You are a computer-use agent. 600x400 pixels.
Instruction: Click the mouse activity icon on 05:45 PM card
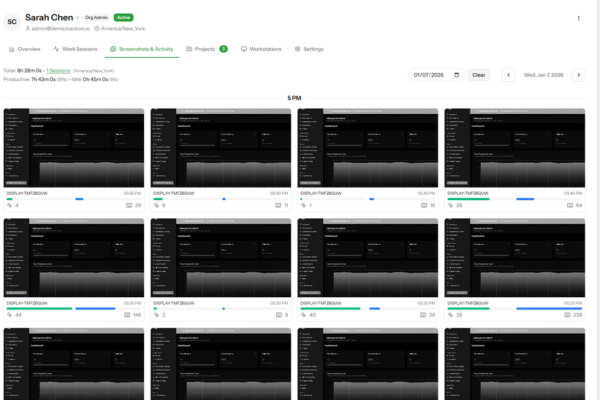(x=303, y=206)
